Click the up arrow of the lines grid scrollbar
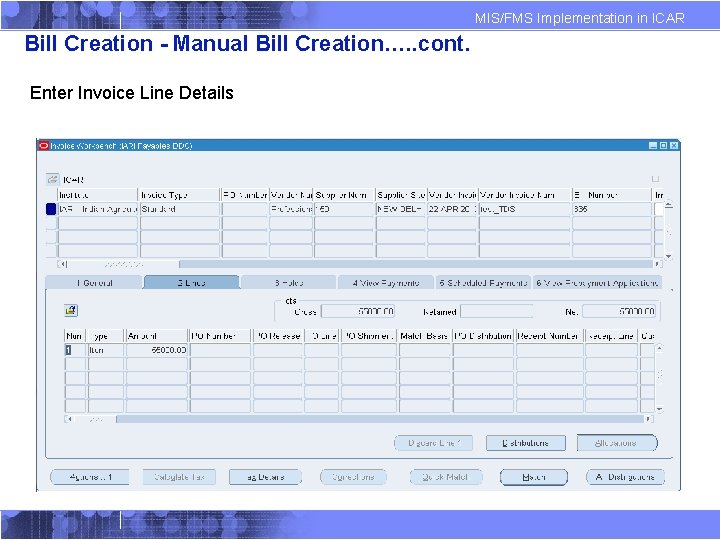The image size is (720, 540). click(659, 348)
